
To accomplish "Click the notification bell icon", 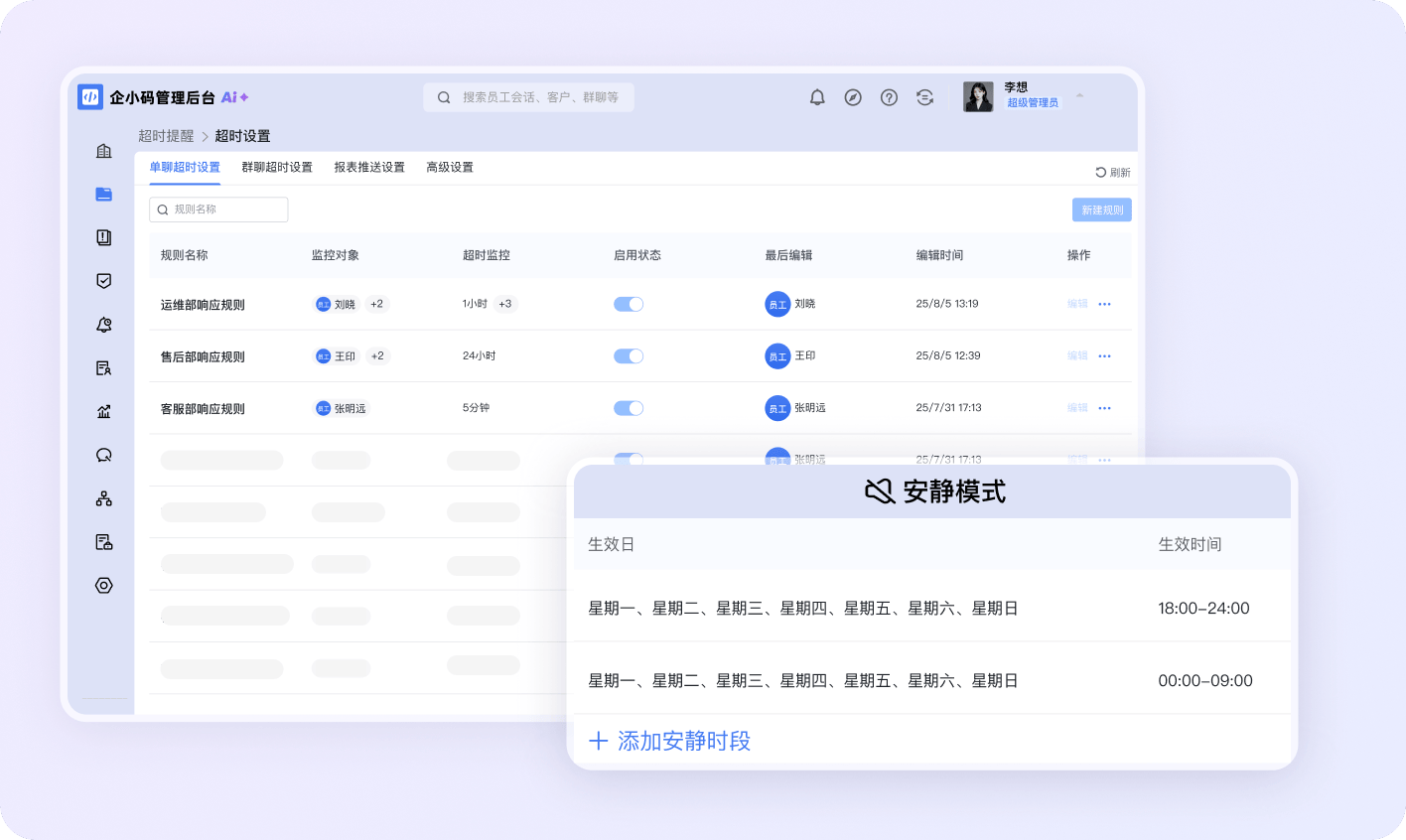I will click(x=817, y=97).
